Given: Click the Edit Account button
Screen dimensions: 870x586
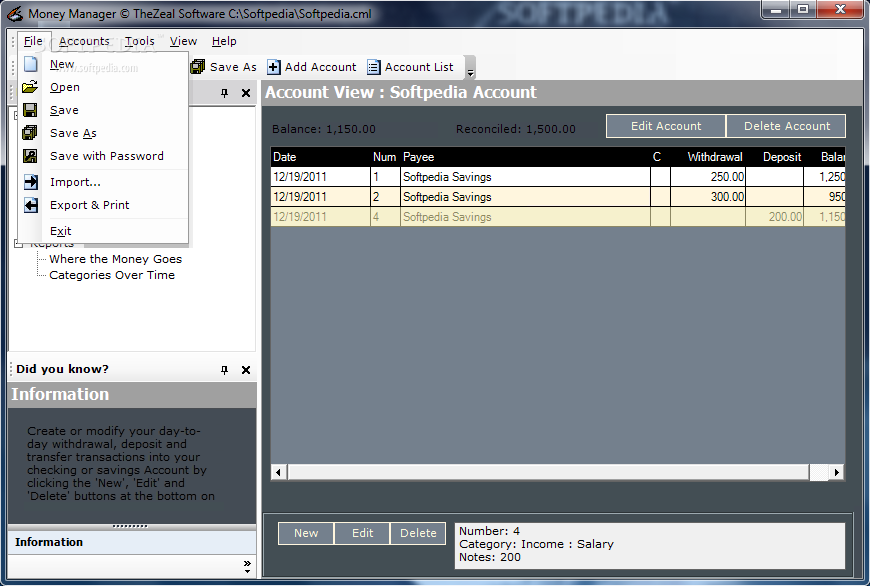Looking at the screenshot, I should click(x=666, y=126).
